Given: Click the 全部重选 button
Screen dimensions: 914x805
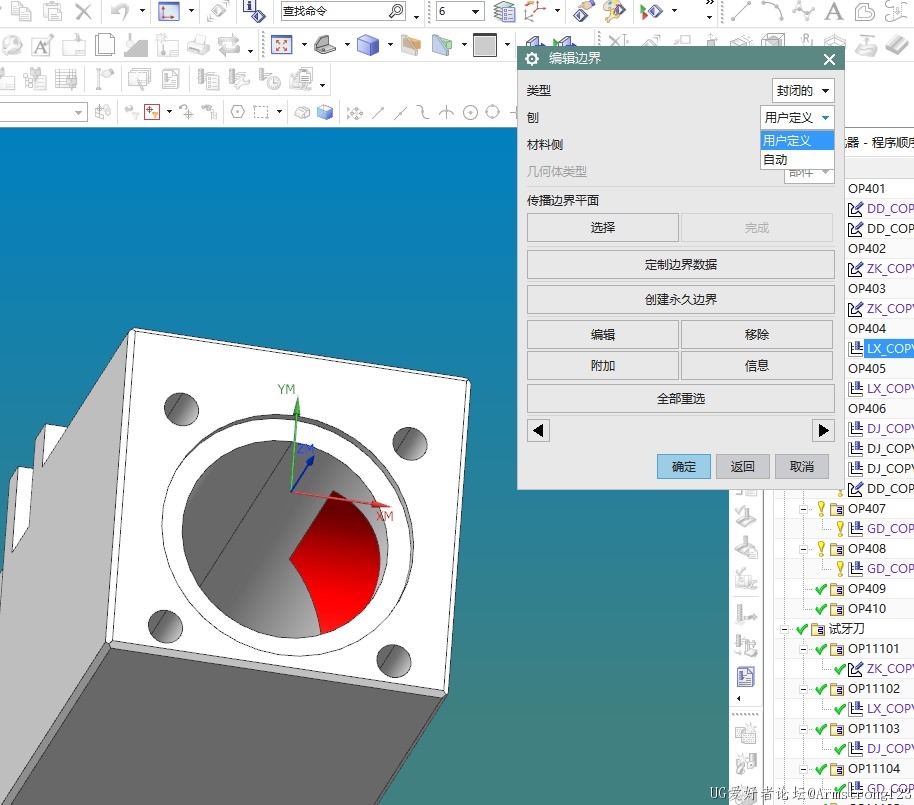Looking at the screenshot, I should click(x=681, y=399).
